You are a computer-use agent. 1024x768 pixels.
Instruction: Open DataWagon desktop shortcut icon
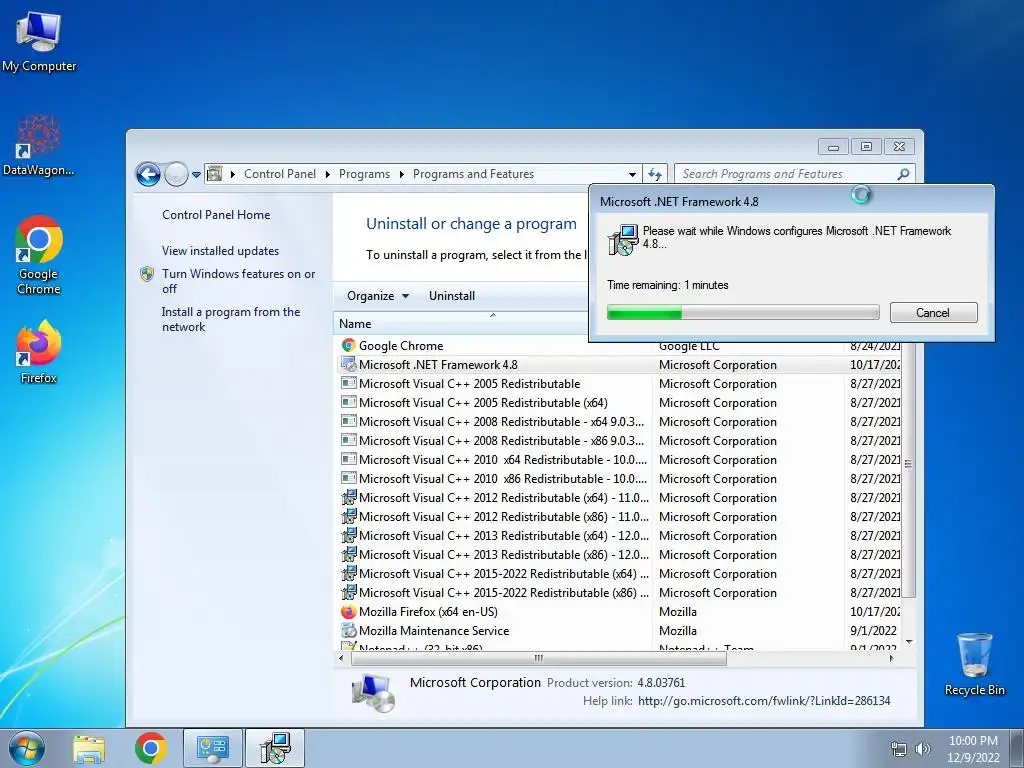[x=39, y=145]
